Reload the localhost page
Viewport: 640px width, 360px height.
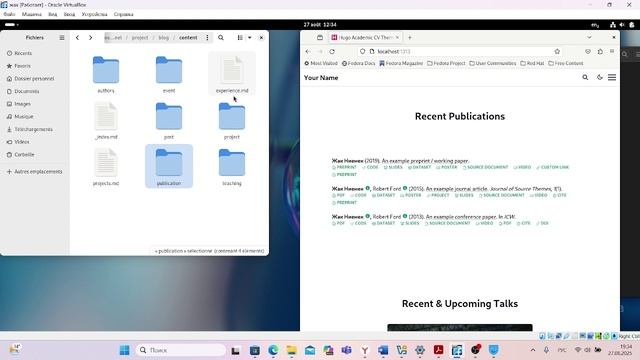tap(332, 51)
